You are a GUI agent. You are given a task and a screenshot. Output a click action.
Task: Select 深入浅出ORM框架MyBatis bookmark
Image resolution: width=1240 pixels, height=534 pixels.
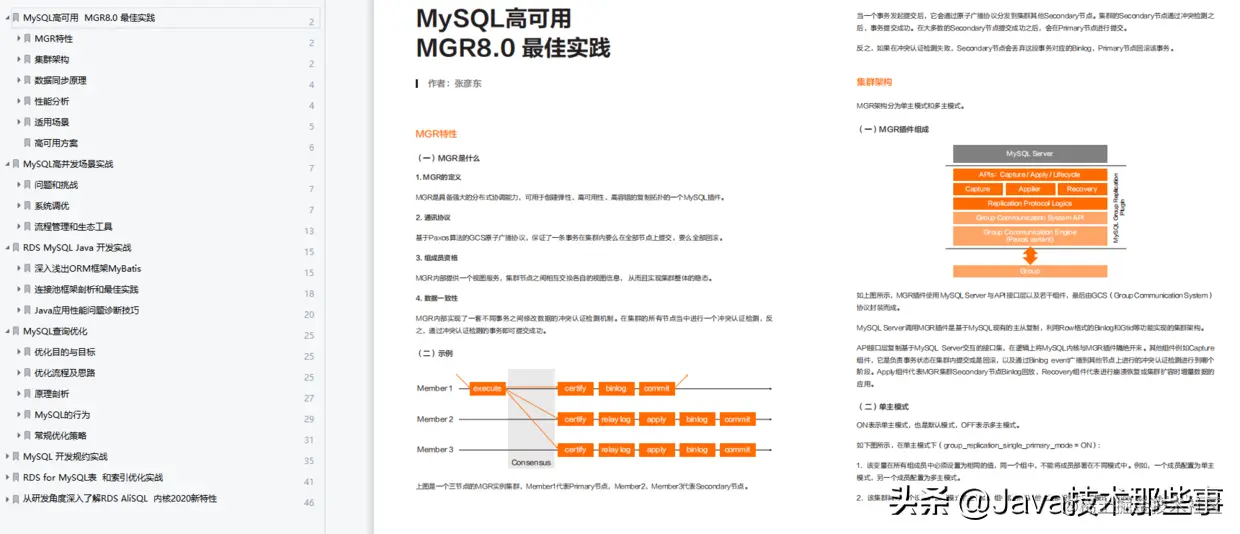88,269
